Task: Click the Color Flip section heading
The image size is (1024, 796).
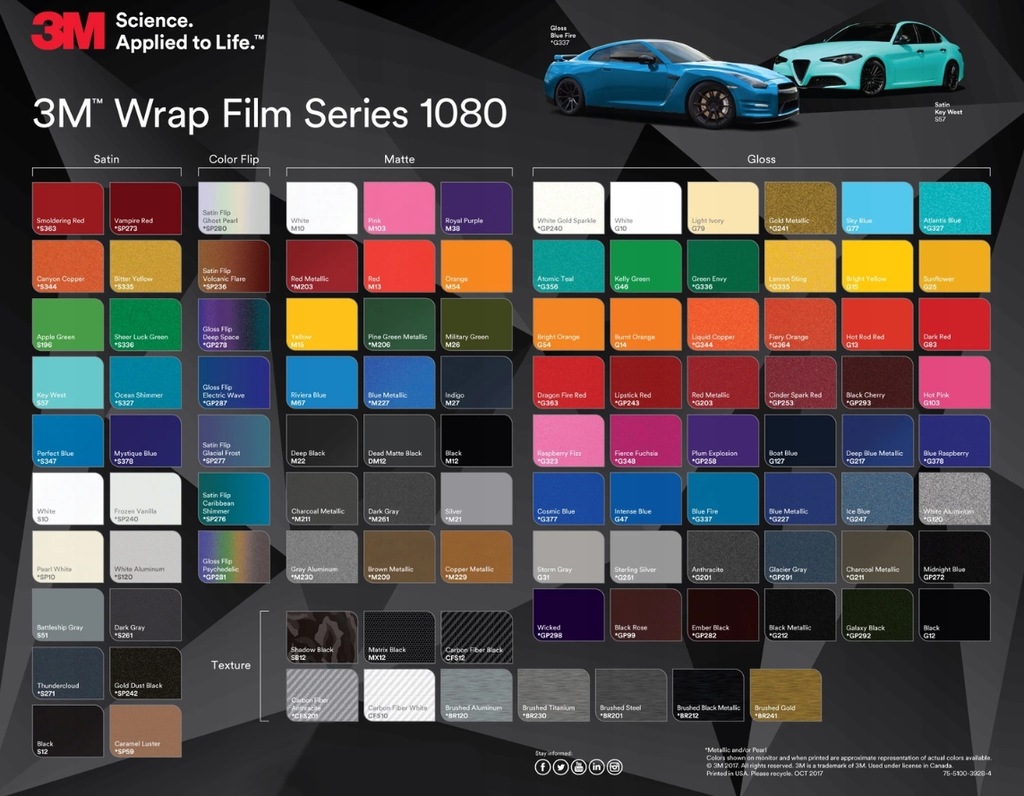Action: pyautogui.click(x=234, y=159)
